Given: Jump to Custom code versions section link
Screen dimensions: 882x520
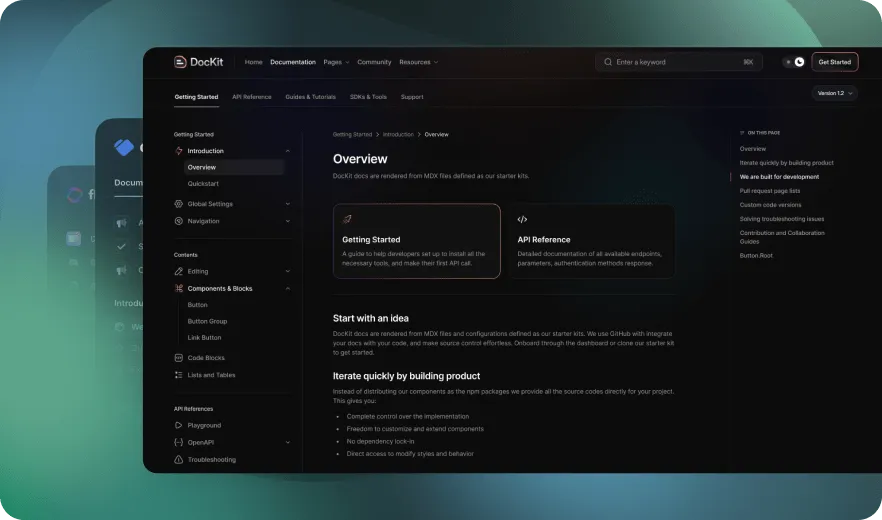Looking at the screenshot, I should pyautogui.click(x=770, y=205).
